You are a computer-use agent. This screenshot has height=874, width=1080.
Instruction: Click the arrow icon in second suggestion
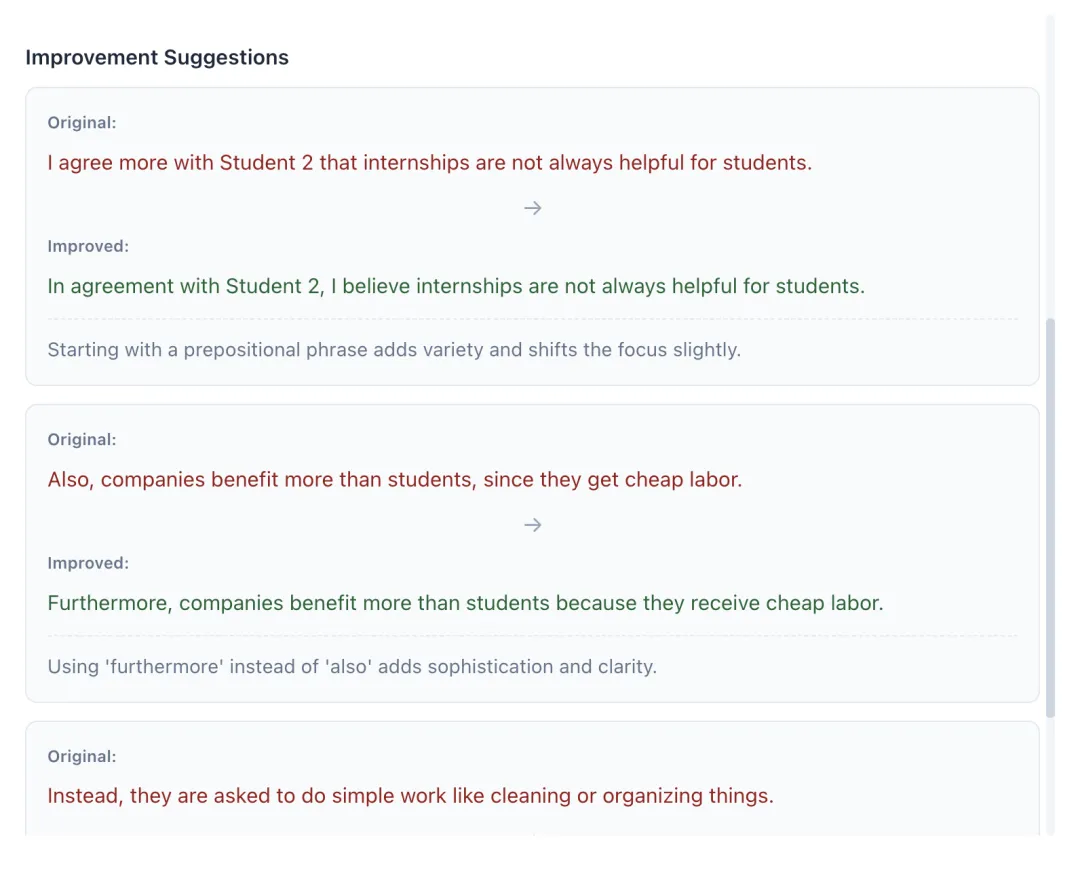(x=532, y=525)
